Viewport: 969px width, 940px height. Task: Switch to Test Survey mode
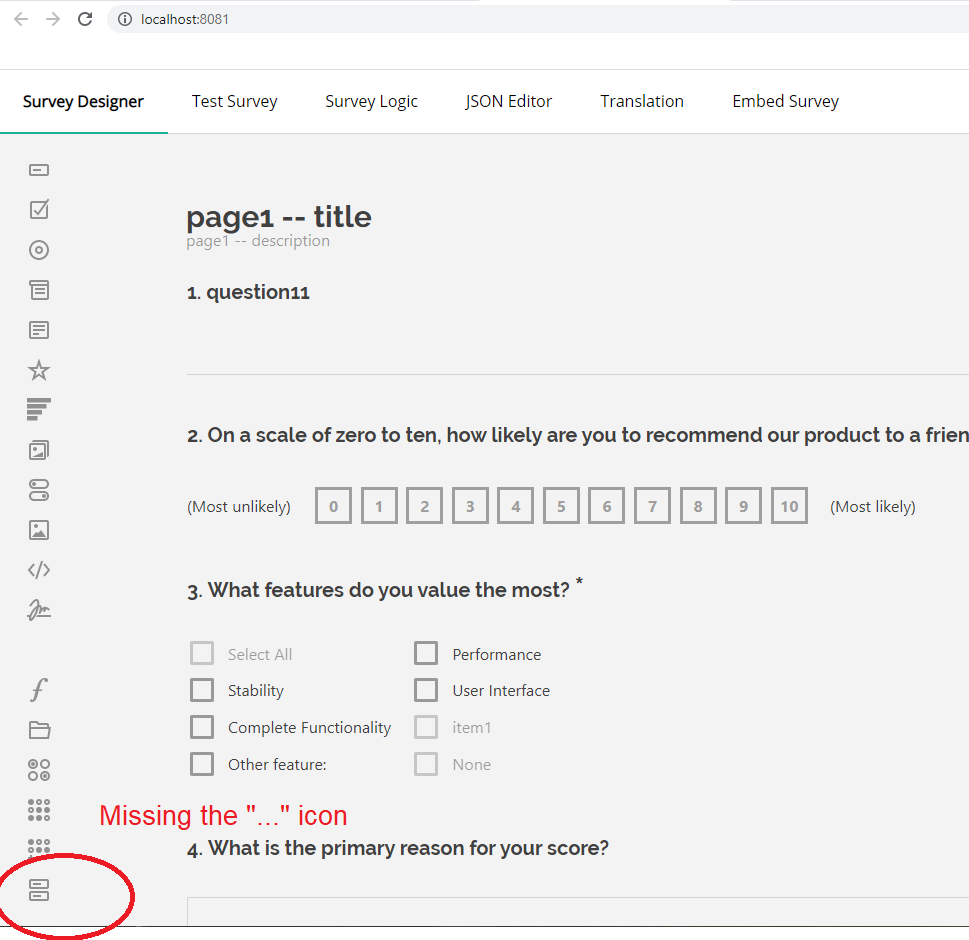coord(234,101)
